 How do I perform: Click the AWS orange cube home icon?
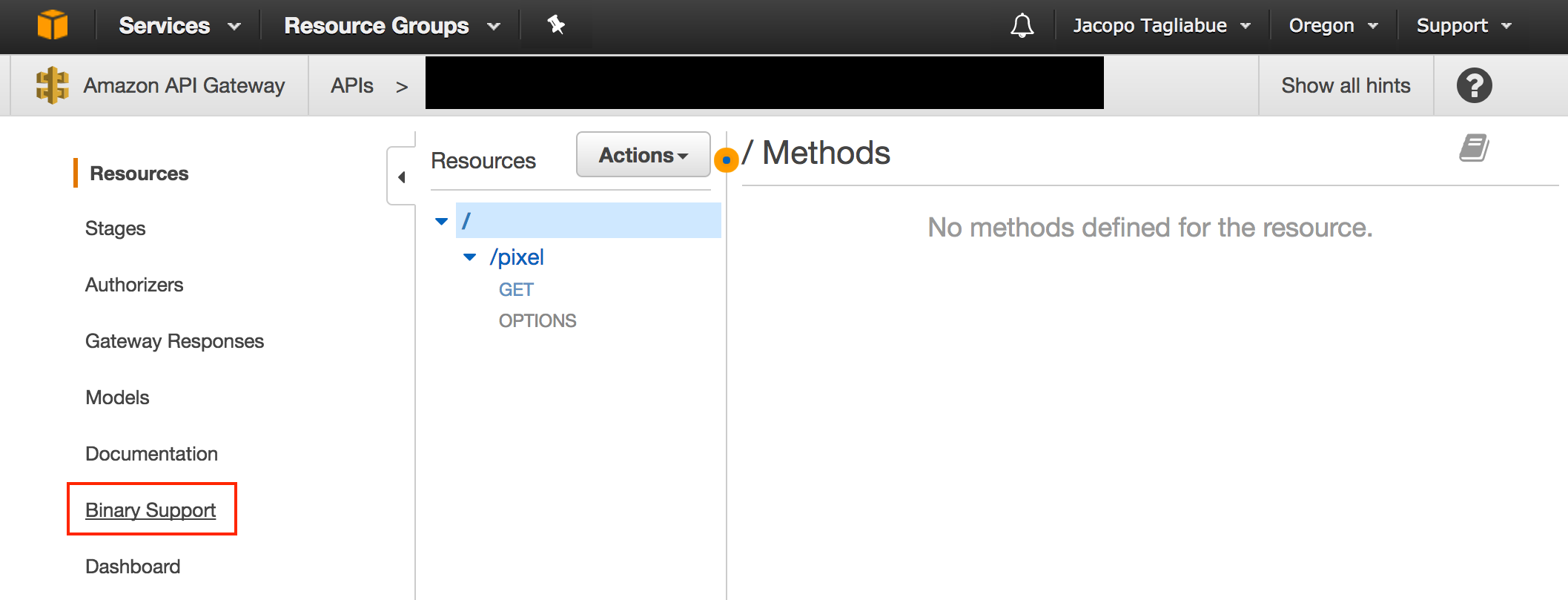(x=53, y=25)
